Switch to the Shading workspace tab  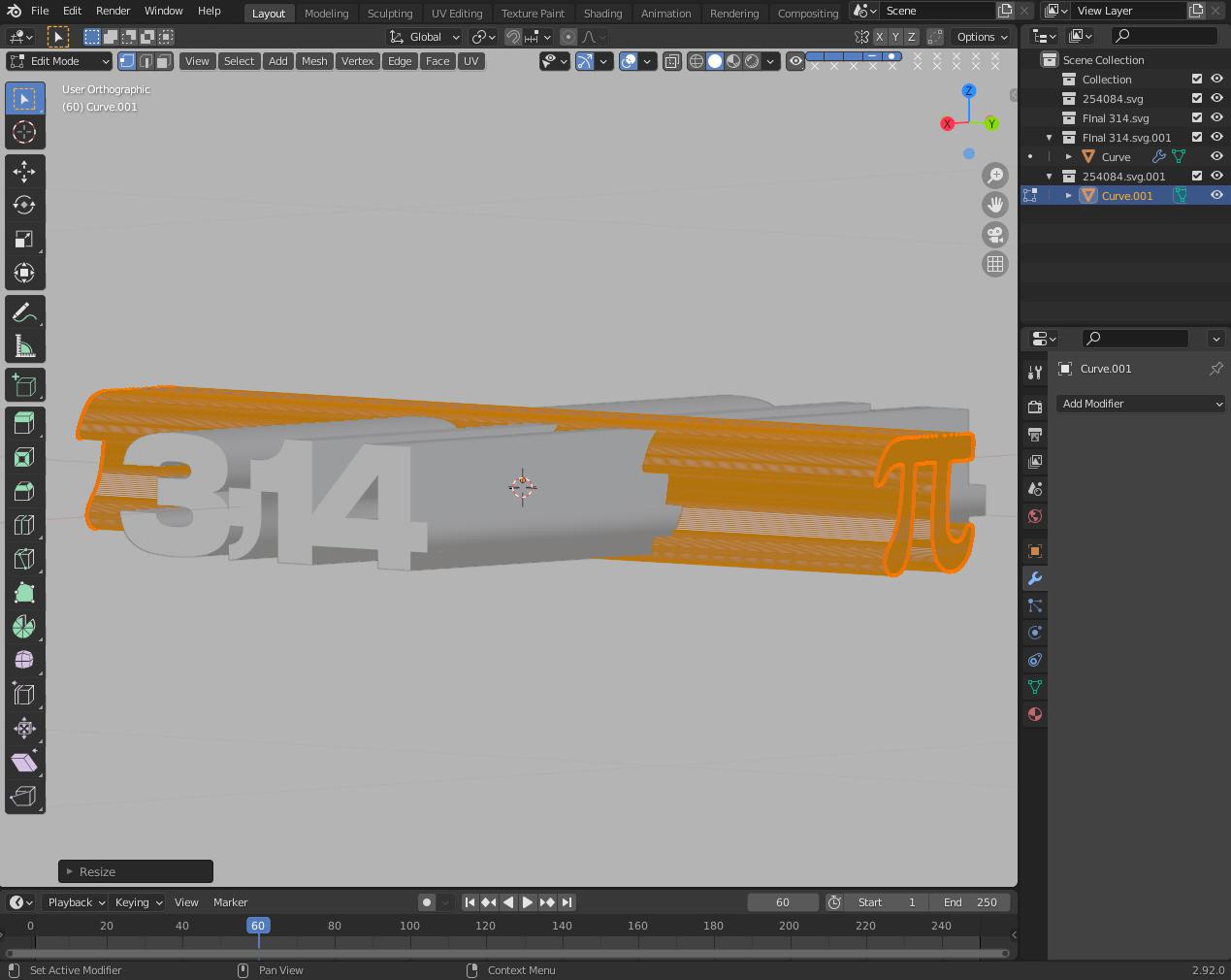click(602, 13)
